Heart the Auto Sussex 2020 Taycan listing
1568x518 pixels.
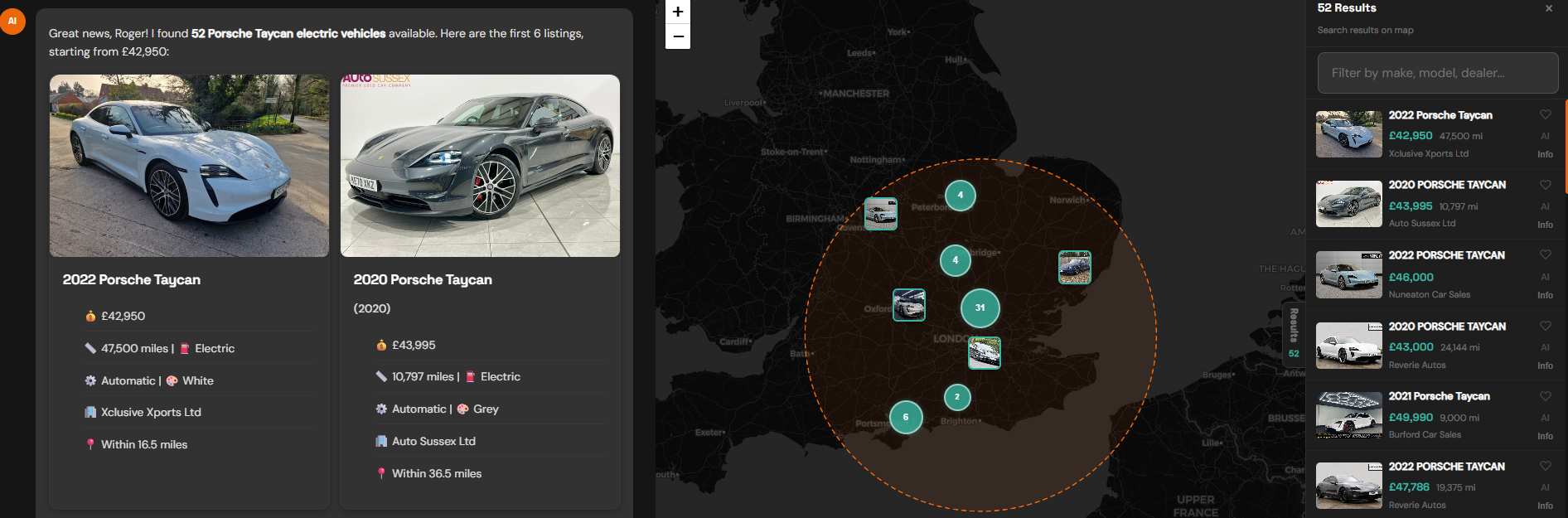(1545, 185)
